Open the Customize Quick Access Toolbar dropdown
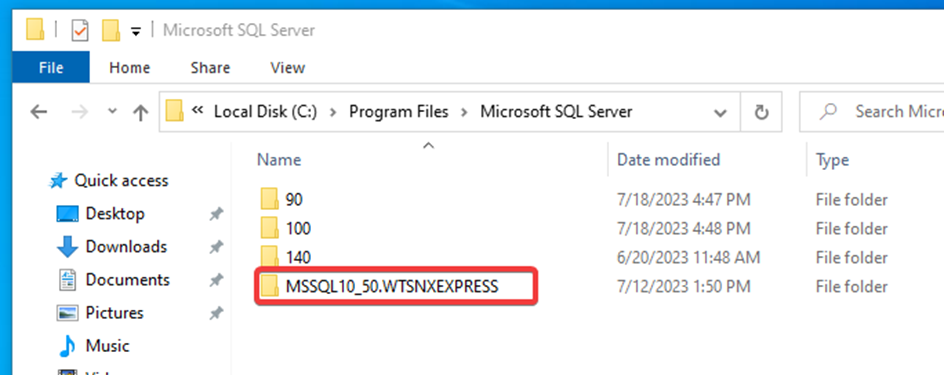 (136, 31)
